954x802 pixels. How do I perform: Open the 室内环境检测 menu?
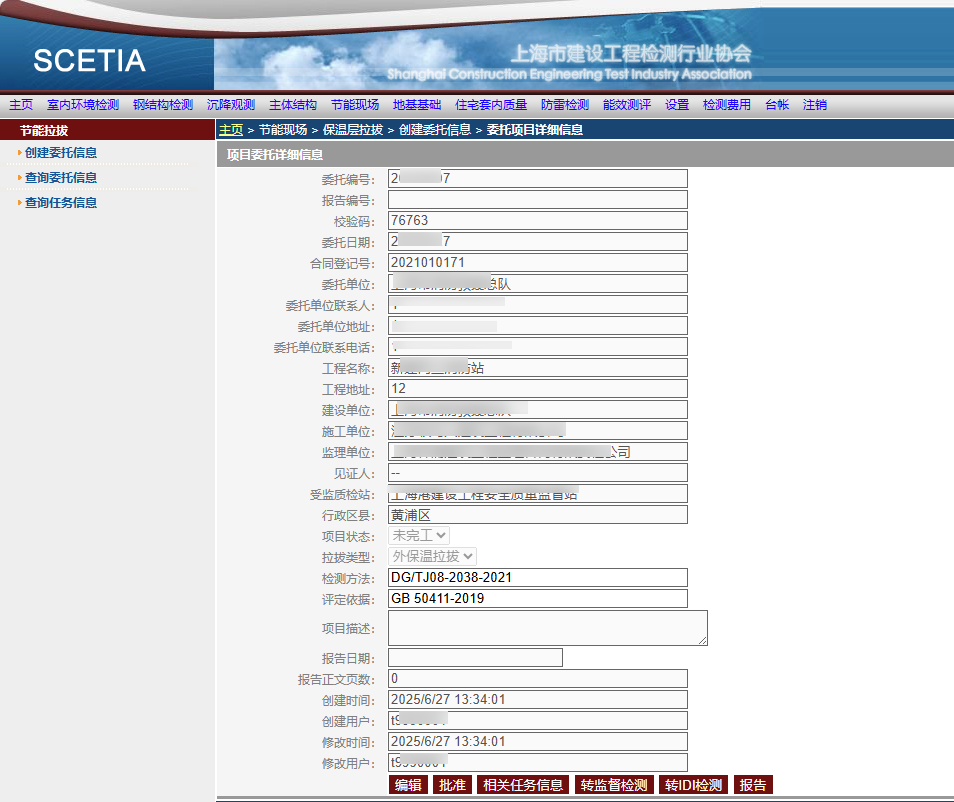tap(83, 105)
